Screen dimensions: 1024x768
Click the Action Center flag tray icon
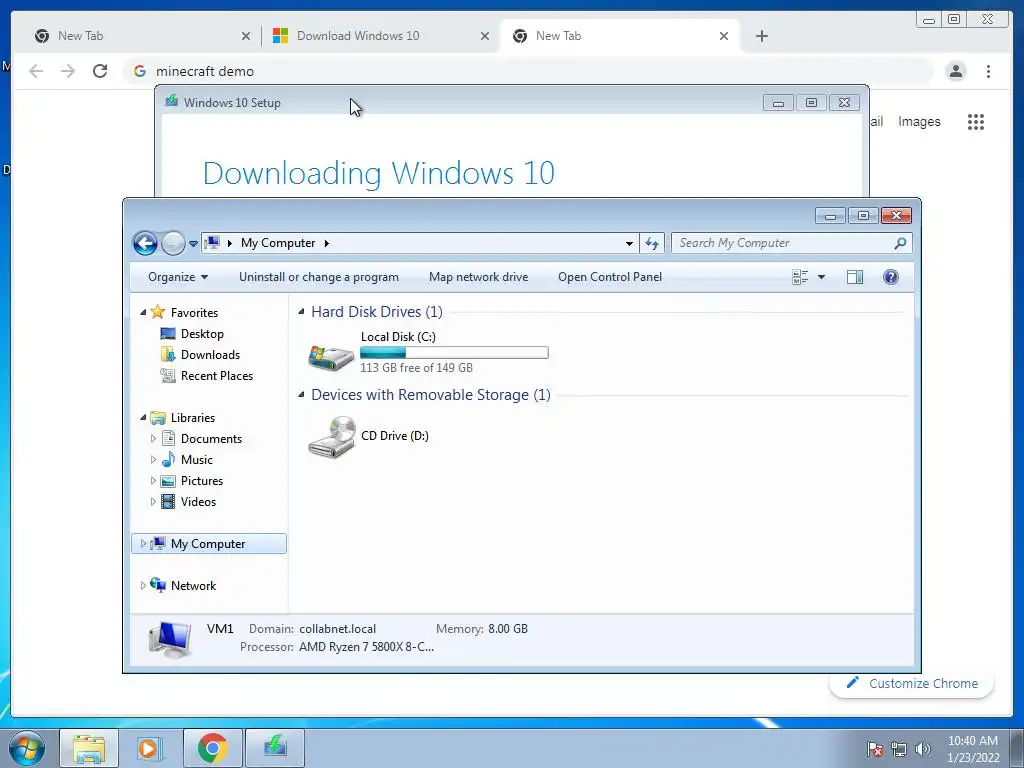(875, 749)
